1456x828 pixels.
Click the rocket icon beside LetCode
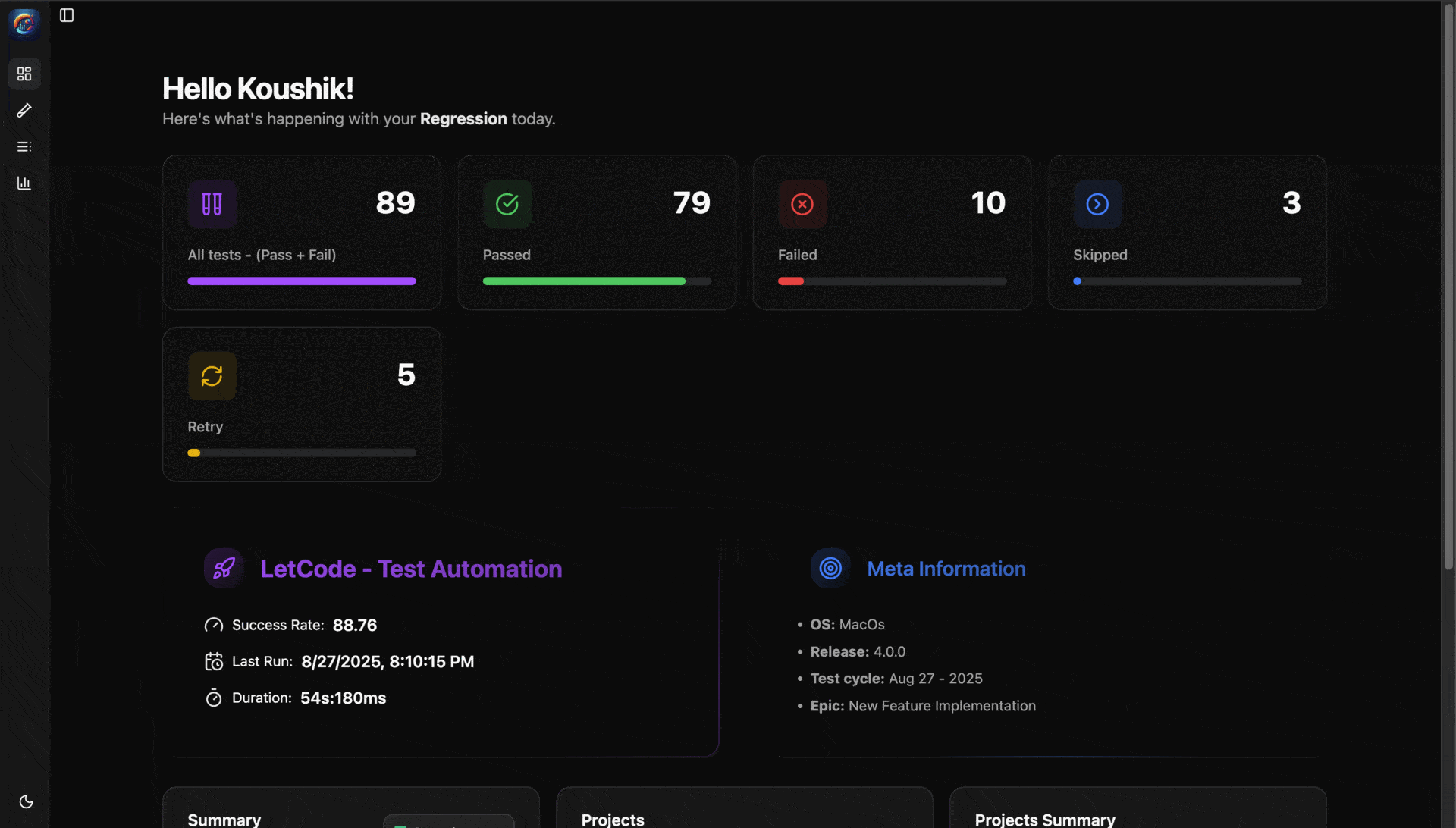pos(224,568)
